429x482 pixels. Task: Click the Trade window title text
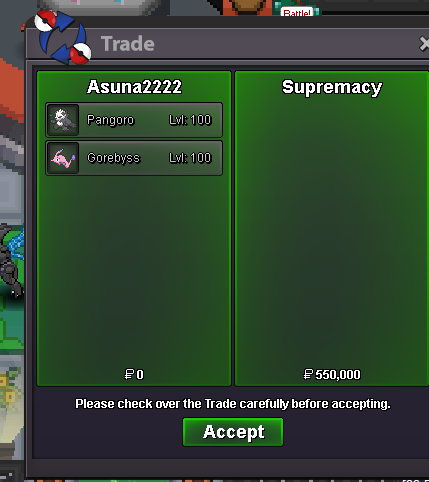(128, 44)
